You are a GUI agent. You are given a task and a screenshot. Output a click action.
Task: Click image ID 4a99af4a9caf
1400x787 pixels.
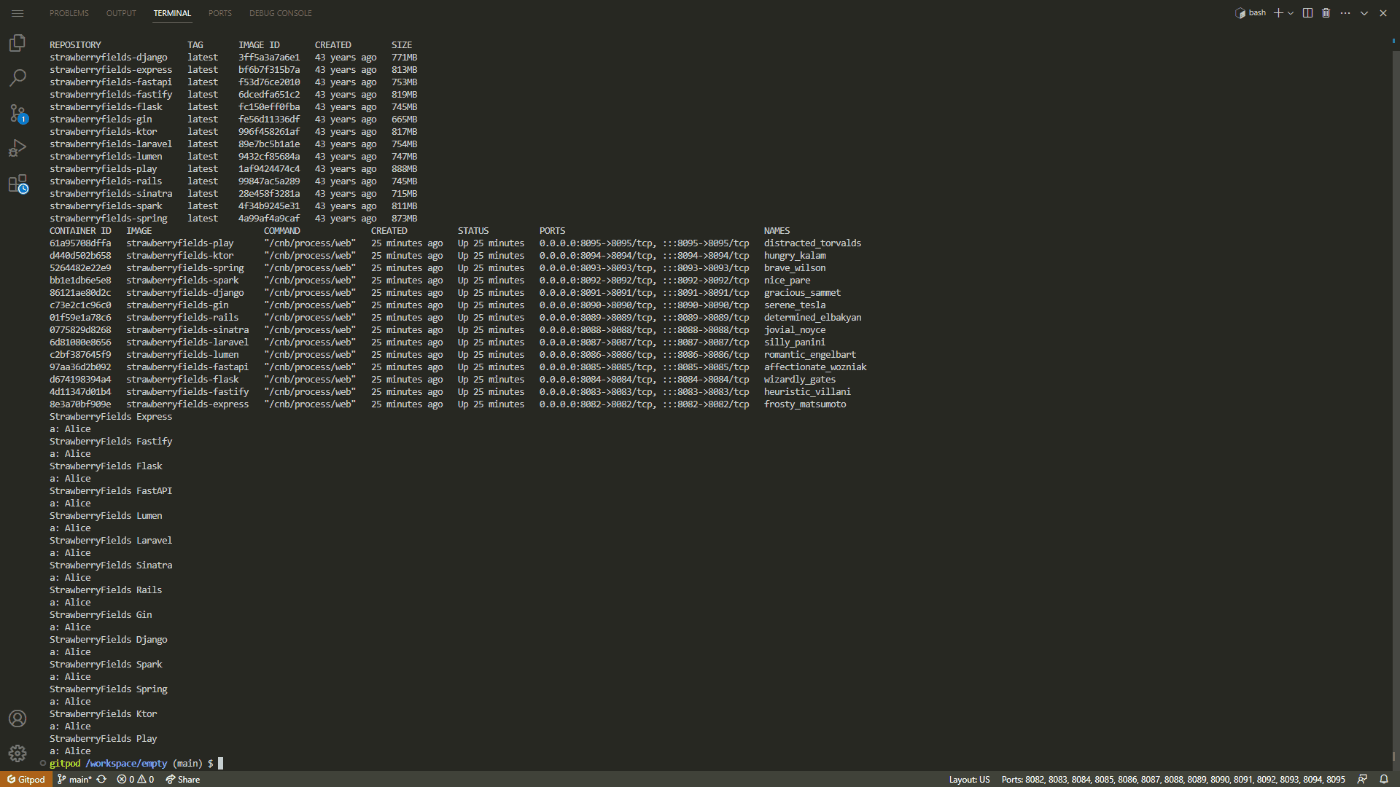[269, 218]
